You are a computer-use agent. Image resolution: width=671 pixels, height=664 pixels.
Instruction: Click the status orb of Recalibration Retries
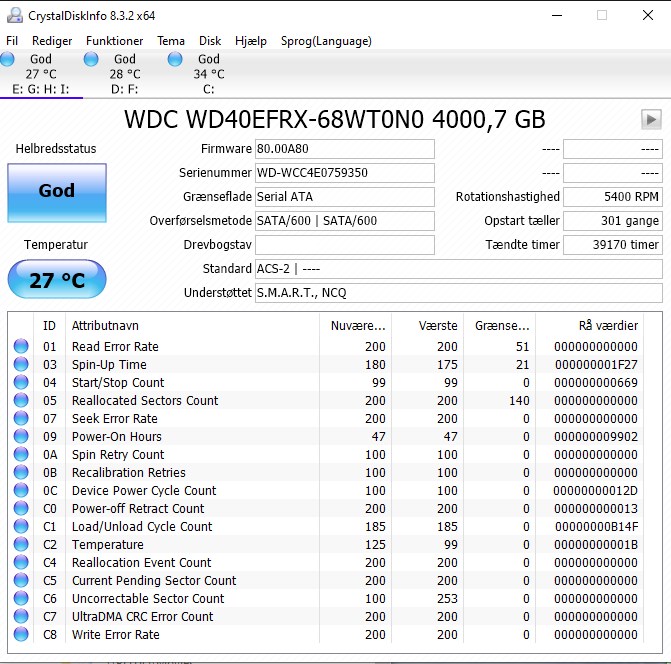point(21,472)
